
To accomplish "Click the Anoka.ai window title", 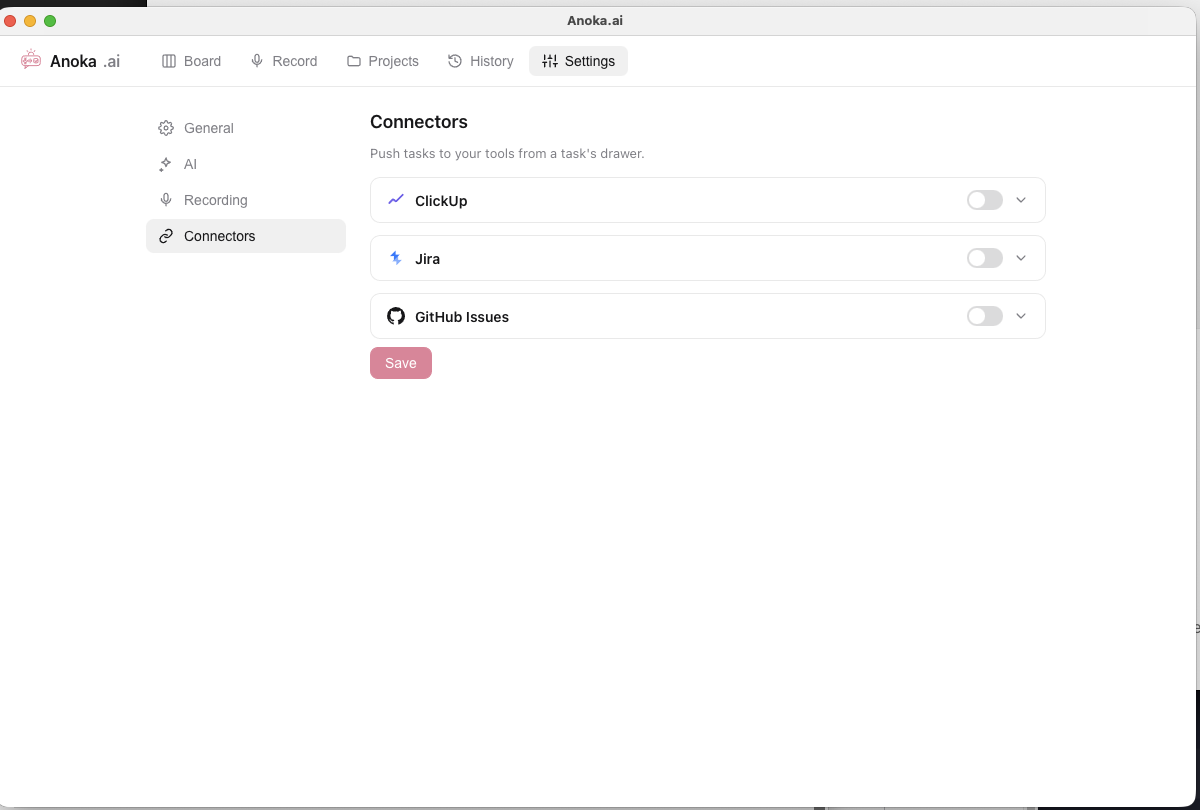I will (x=595, y=20).
